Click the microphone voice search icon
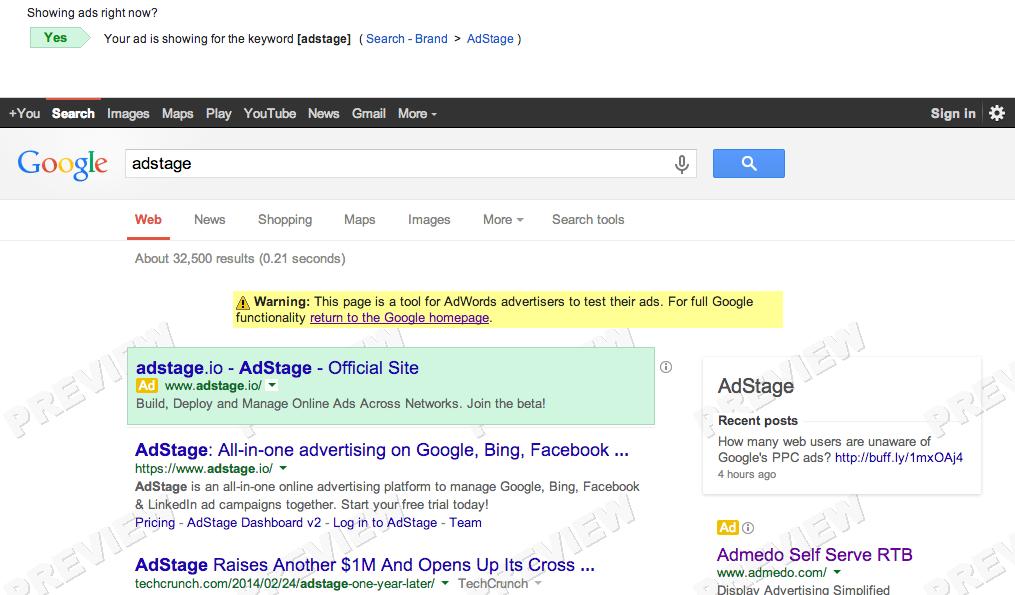The image size is (1015, 595). click(x=682, y=164)
